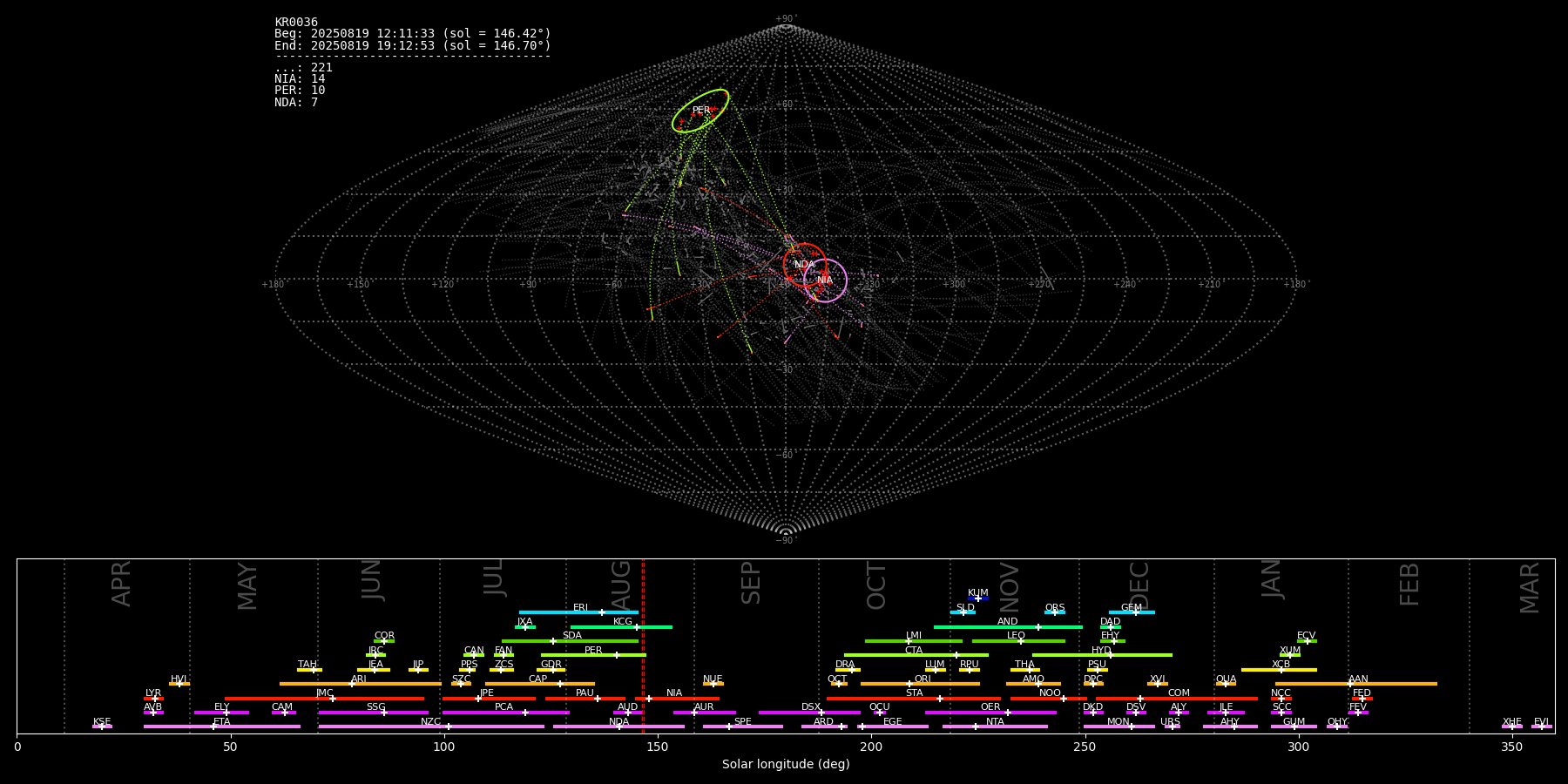Image resolution: width=1568 pixels, height=784 pixels.
Task: Click the JUL month label
Action: click(494, 577)
